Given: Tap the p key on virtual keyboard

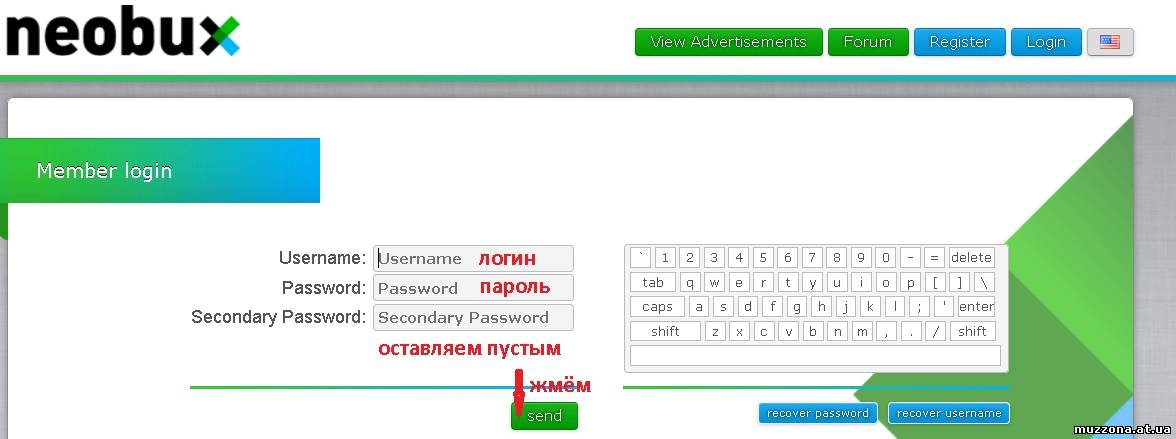Looking at the screenshot, I should tap(910, 283).
